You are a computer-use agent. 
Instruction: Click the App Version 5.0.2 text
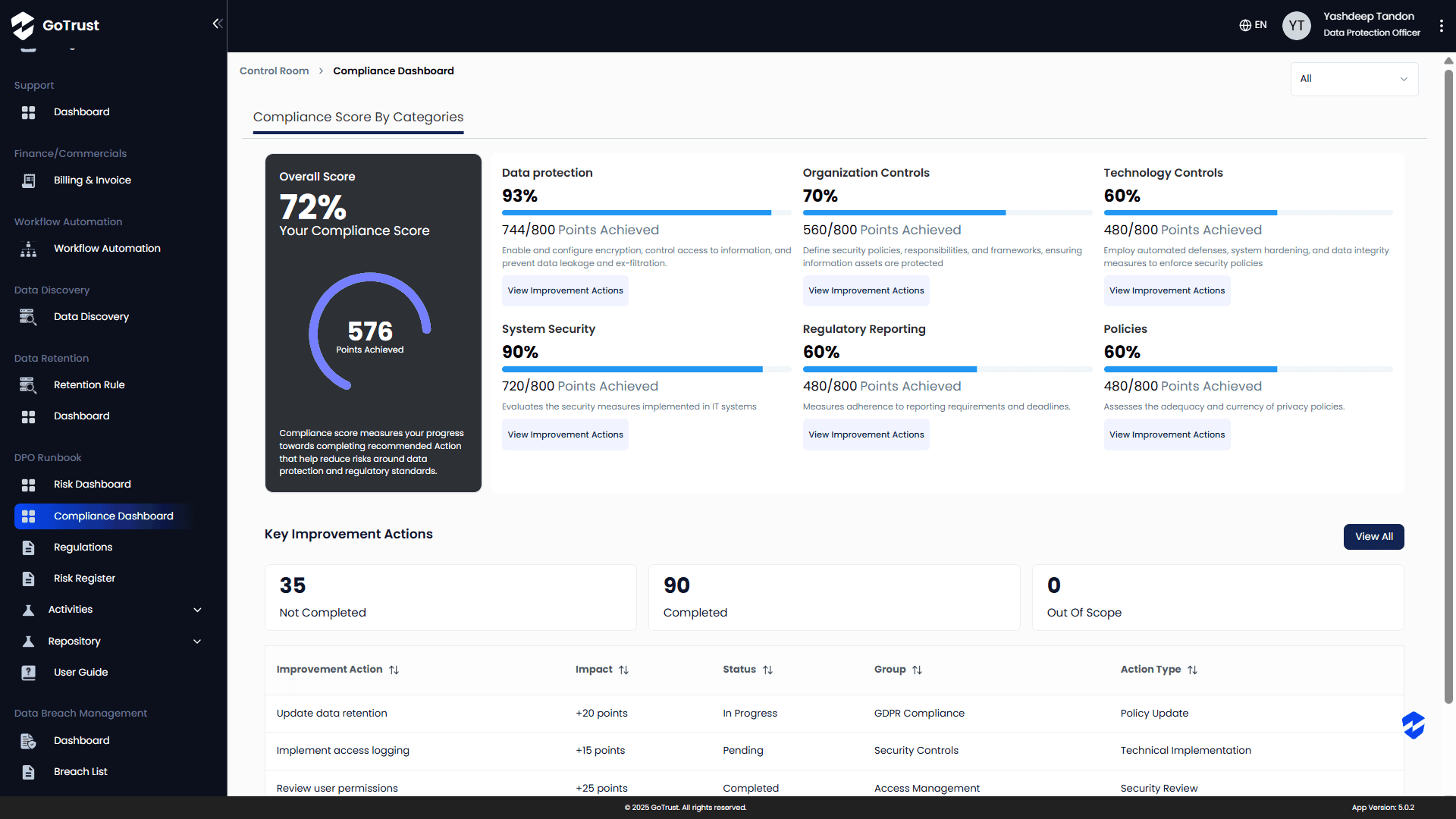click(1383, 808)
